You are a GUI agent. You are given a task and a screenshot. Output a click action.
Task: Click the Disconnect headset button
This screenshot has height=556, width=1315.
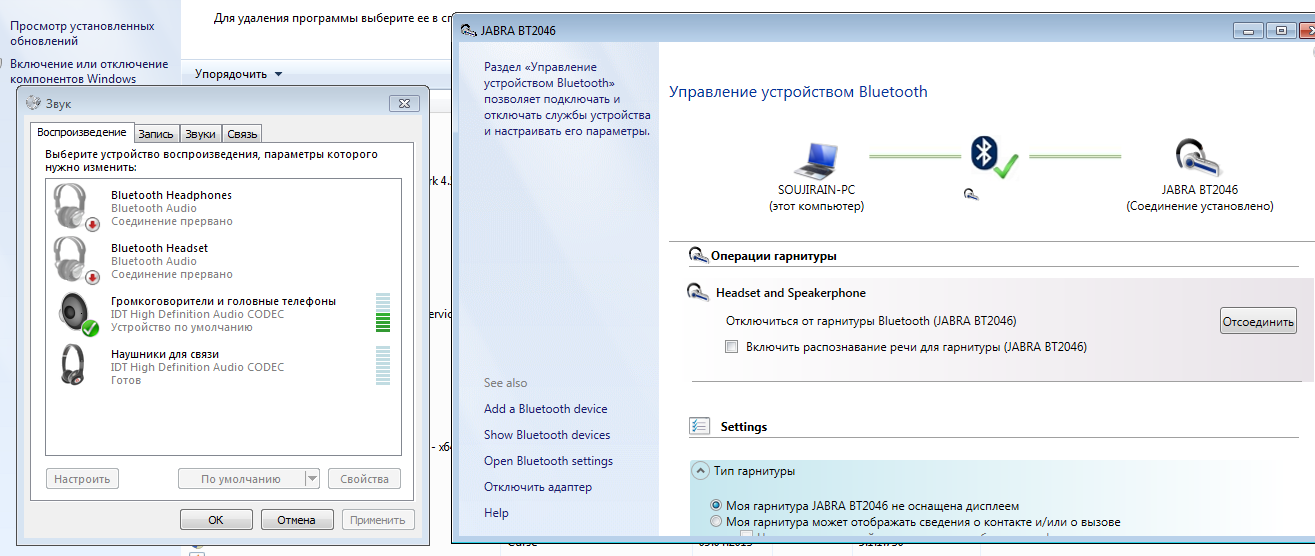click(x=1257, y=321)
